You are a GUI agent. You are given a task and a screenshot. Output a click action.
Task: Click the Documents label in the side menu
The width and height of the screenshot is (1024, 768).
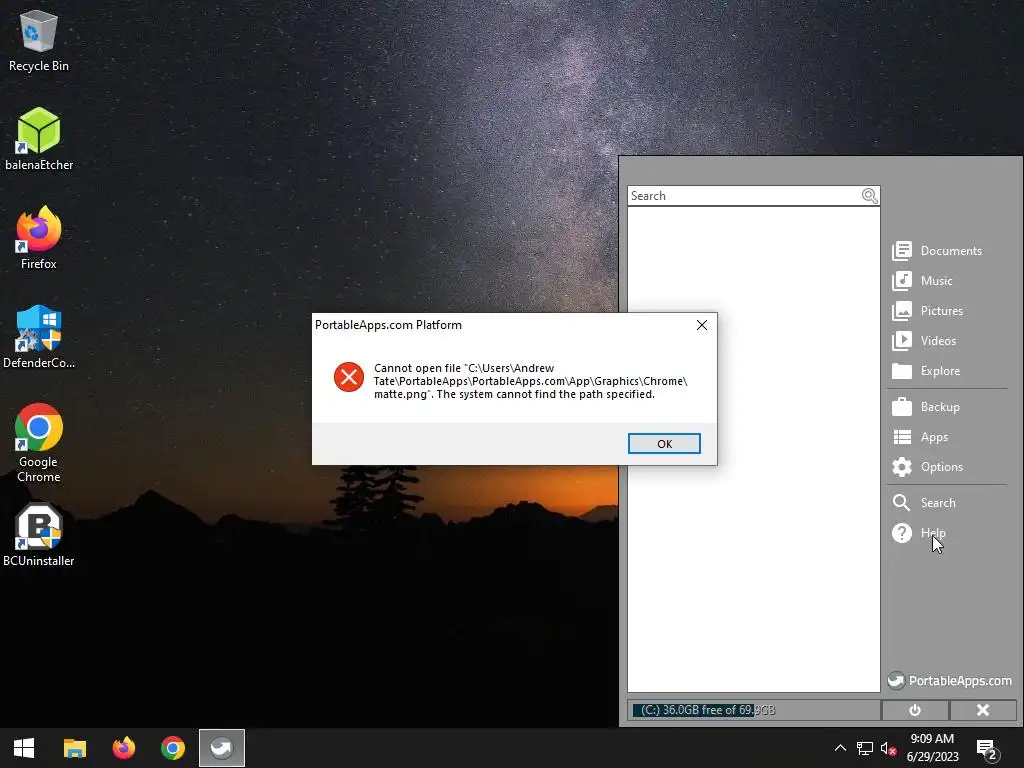(x=951, y=251)
